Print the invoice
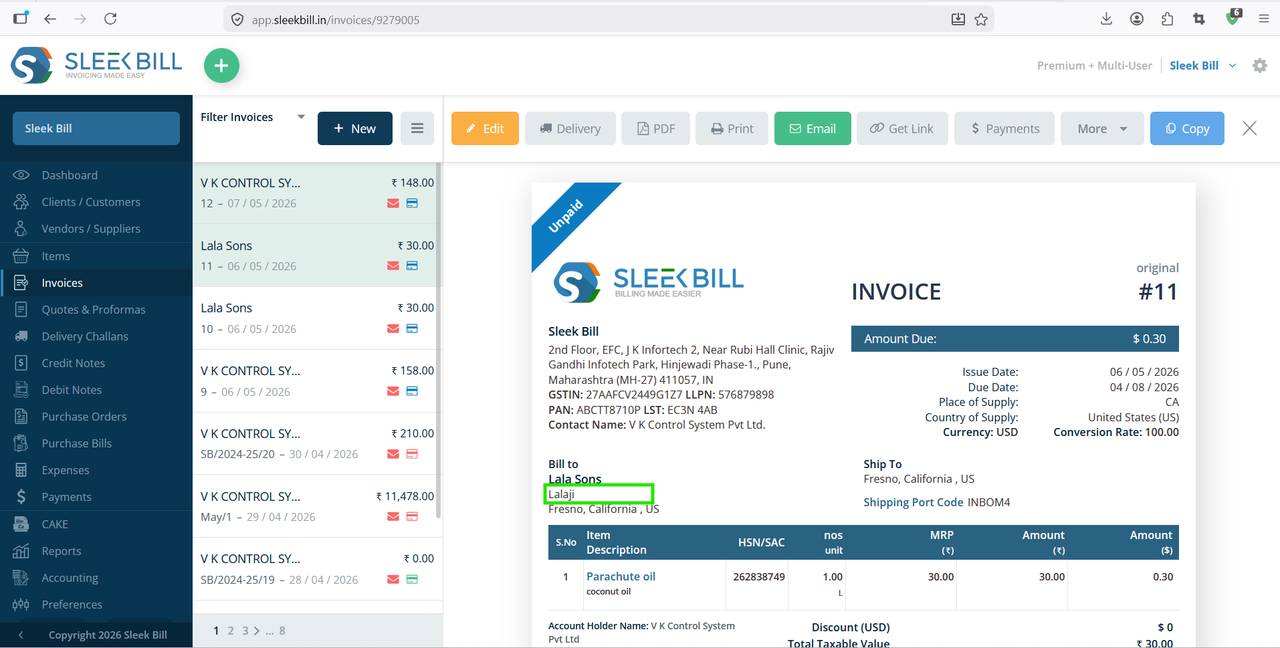The width and height of the screenshot is (1280, 648). pos(732,128)
